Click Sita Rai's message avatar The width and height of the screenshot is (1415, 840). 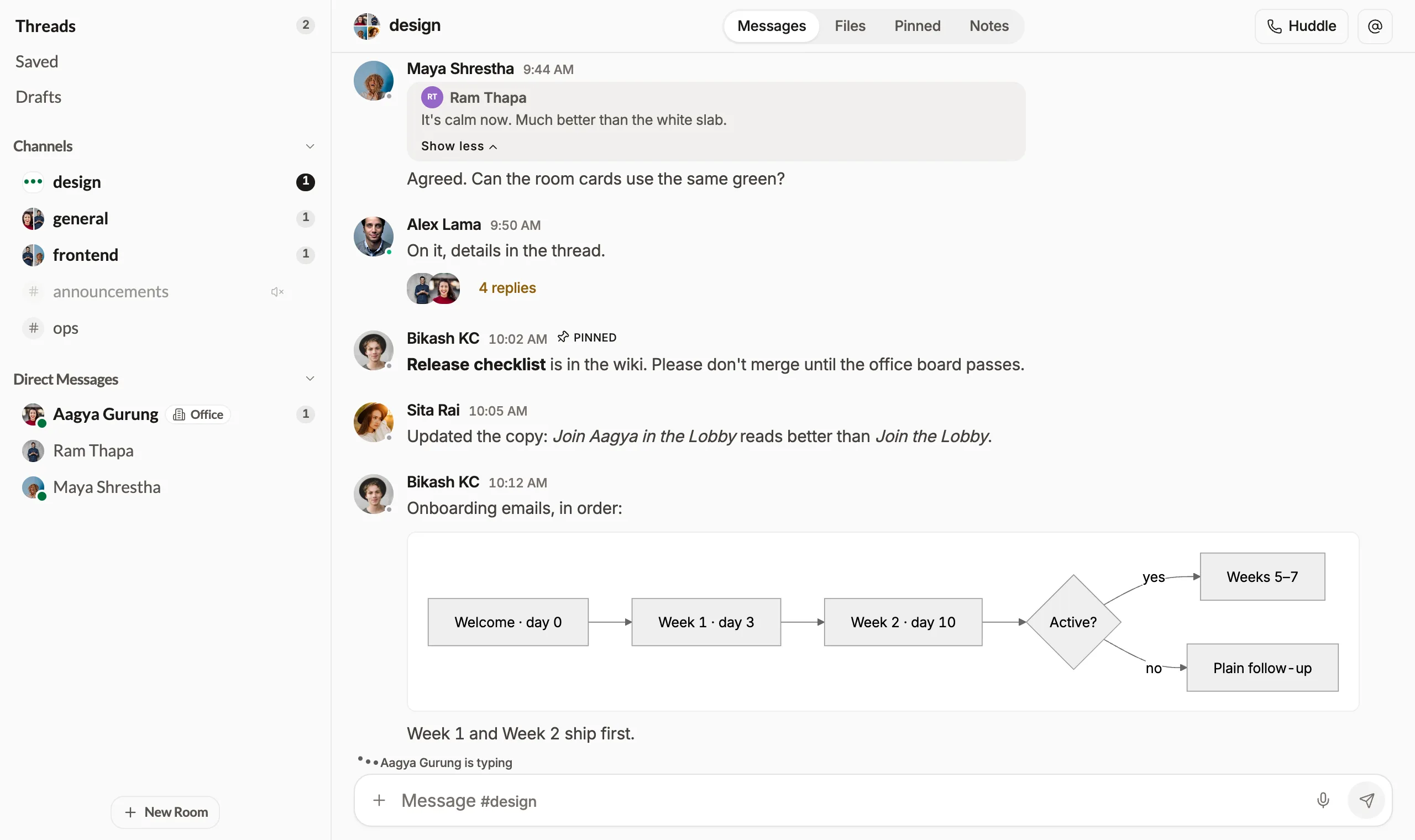(x=373, y=422)
